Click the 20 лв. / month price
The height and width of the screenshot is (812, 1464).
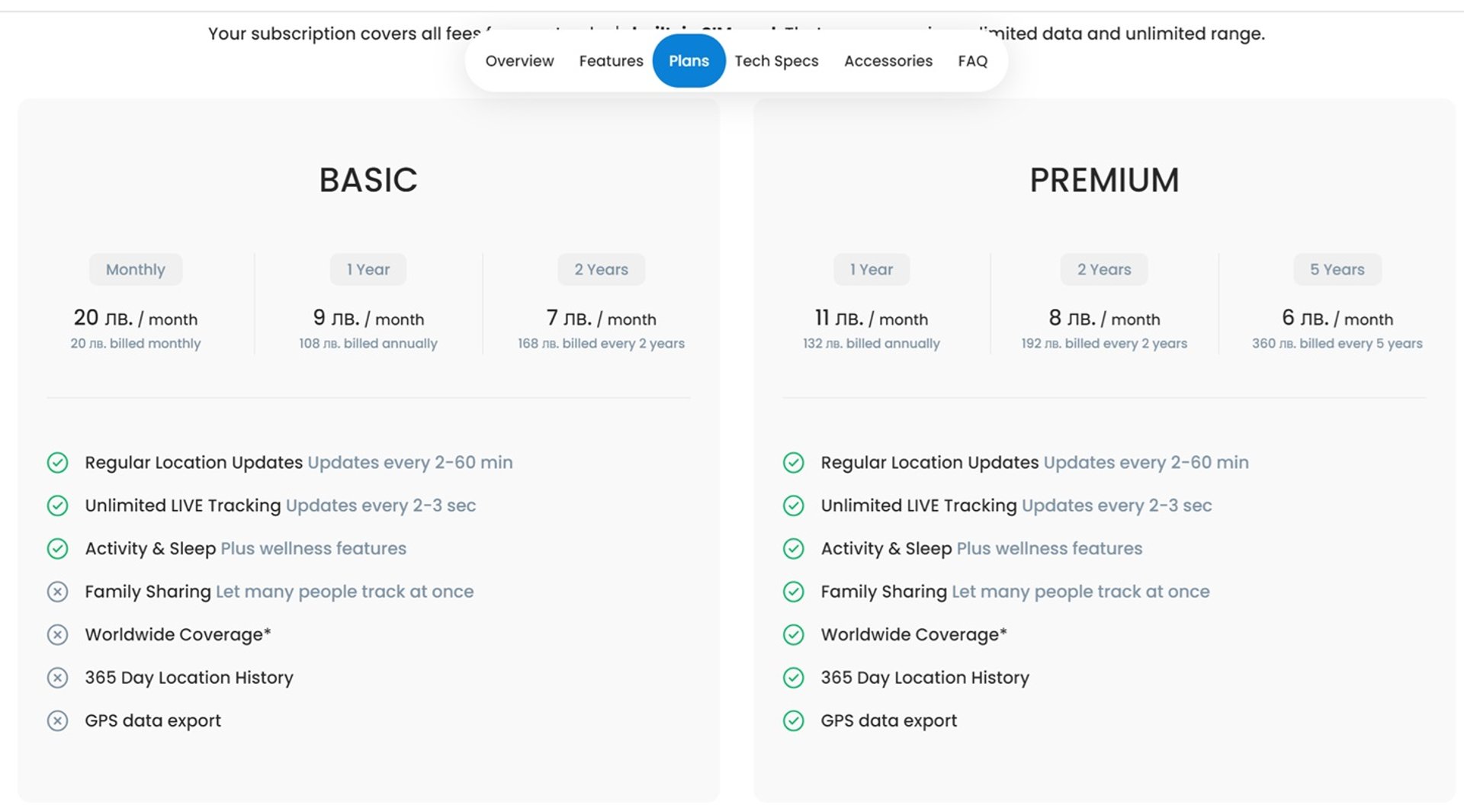pyautogui.click(x=136, y=318)
